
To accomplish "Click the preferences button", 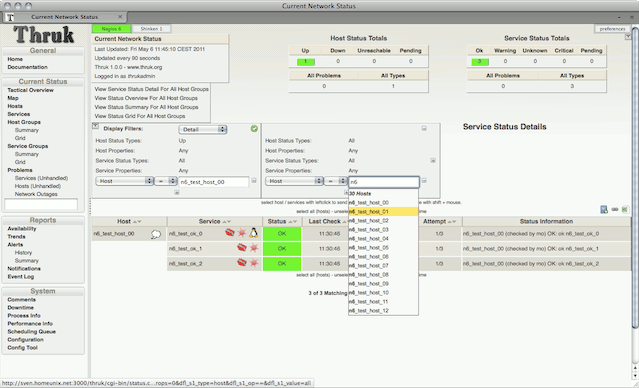I will pyautogui.click(x=612, y=29).
